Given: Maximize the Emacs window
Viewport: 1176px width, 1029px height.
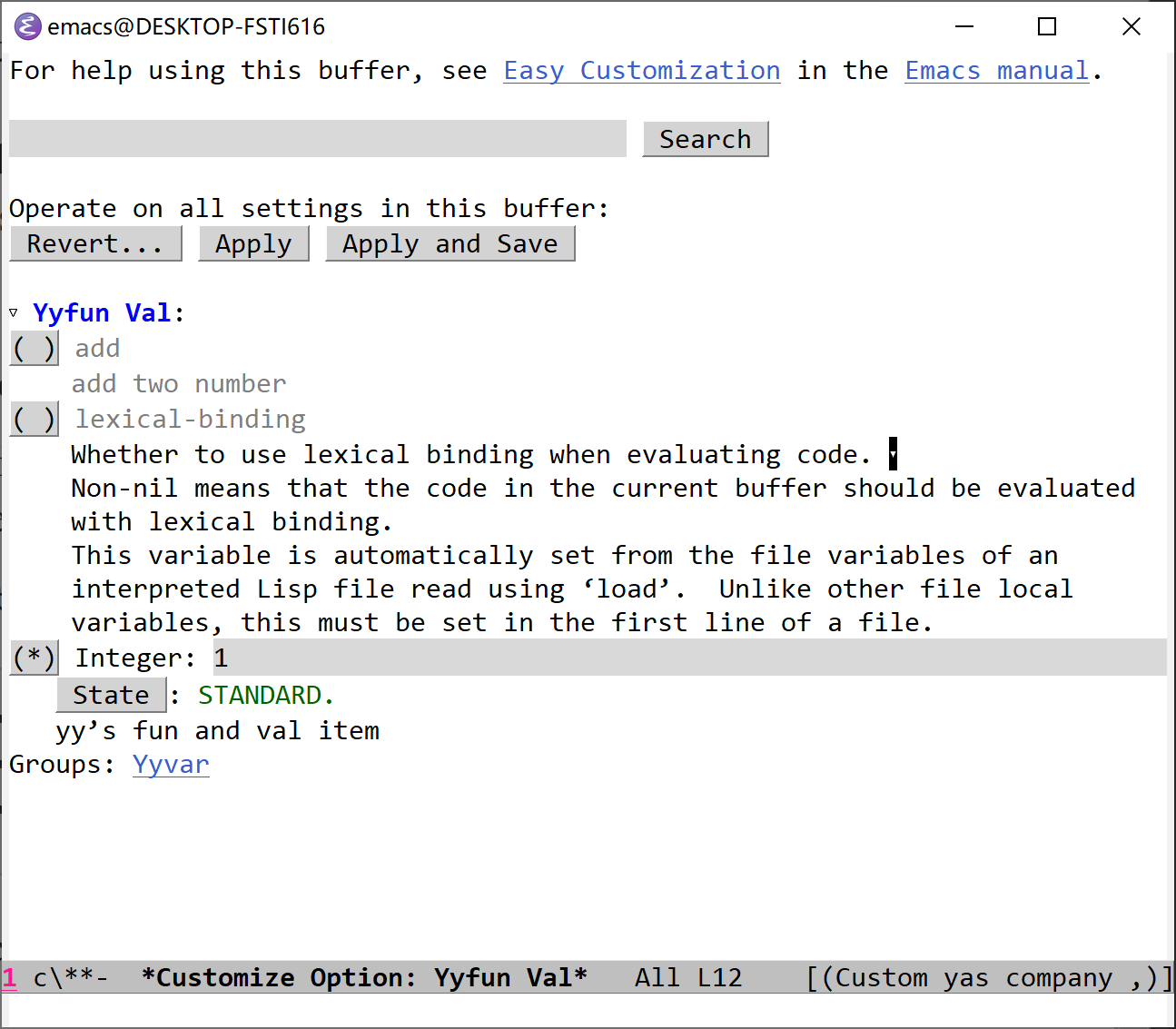Looking at the screenshot, I should coord(1047,27).
